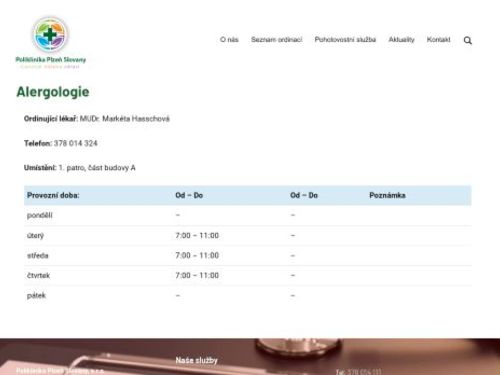Open Pohotovostní služba page
The height and width of the screenshot is (375, 500).
click(345, 40)
